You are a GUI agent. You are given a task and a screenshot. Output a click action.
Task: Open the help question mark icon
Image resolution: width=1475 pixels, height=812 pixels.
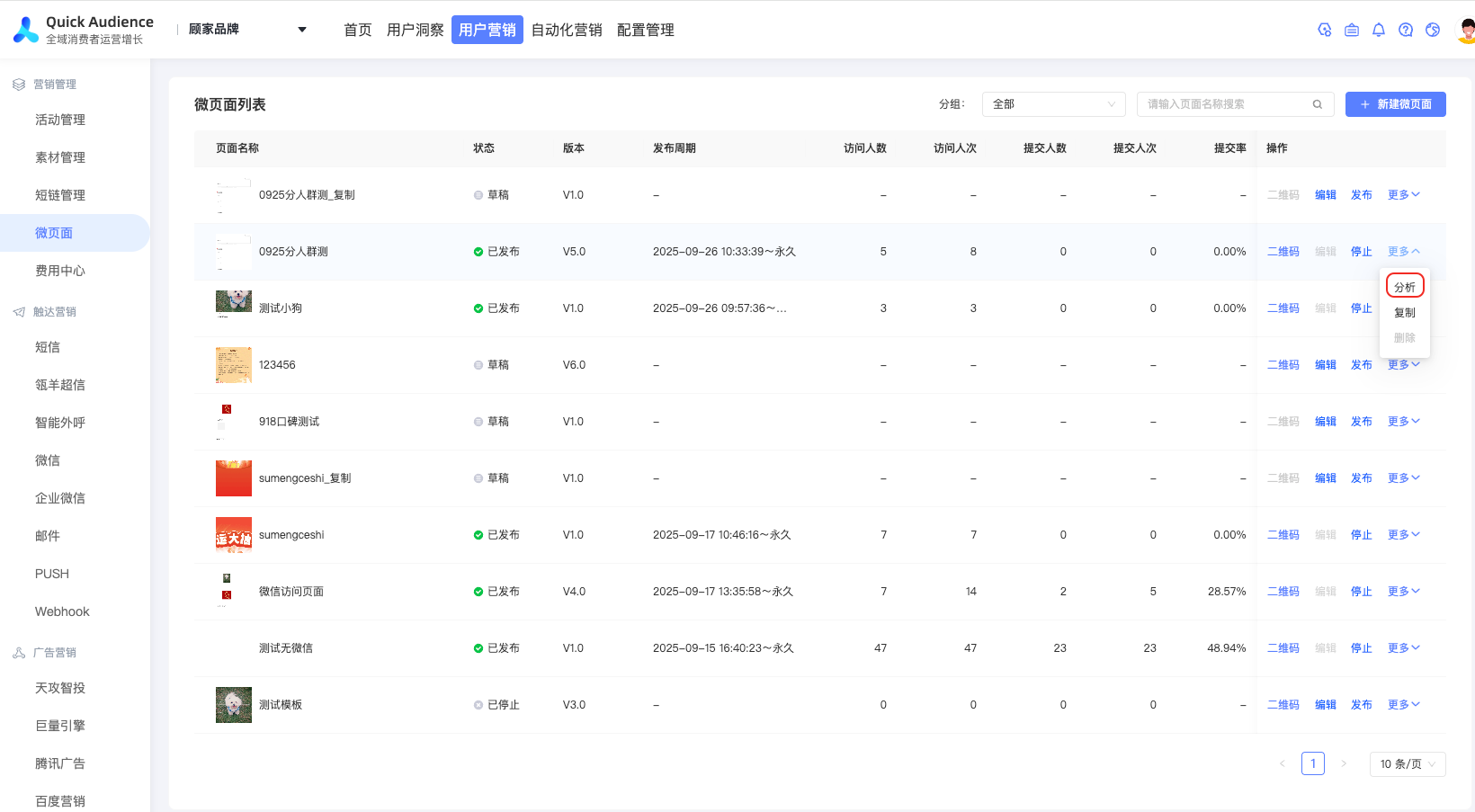(x=1405, y=30)
